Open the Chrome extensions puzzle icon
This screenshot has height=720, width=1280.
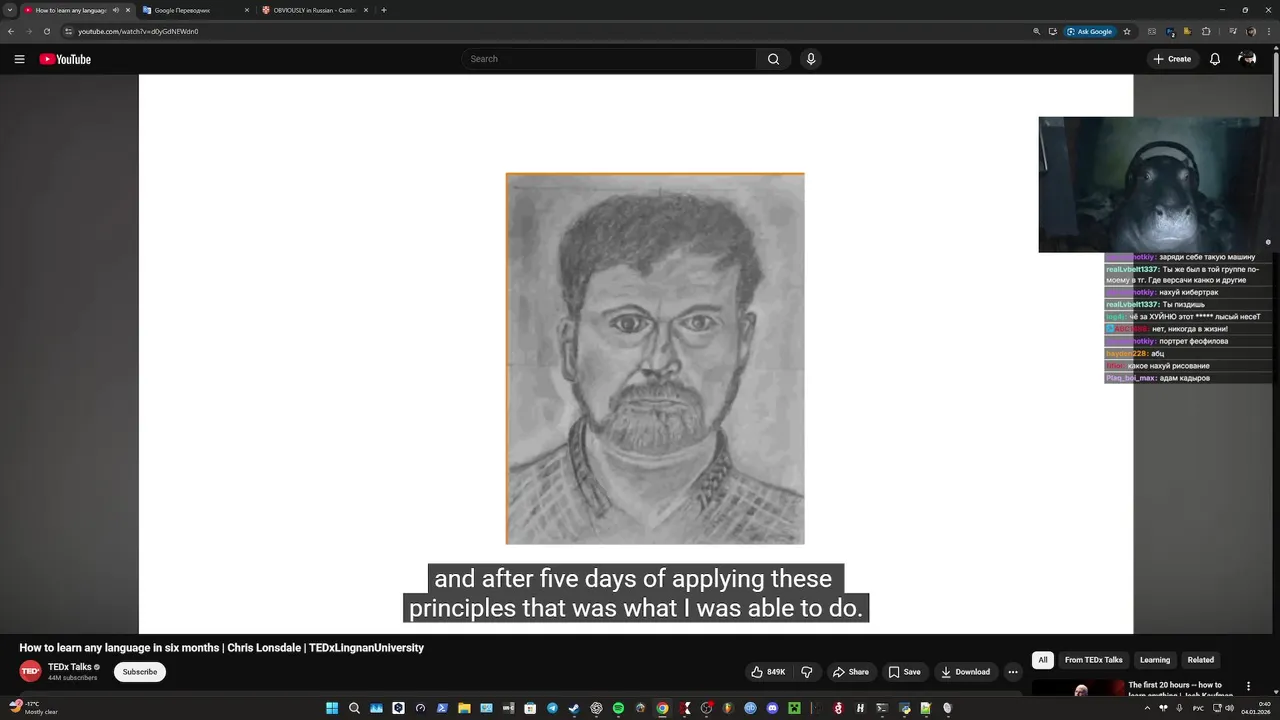[1206, 31]
